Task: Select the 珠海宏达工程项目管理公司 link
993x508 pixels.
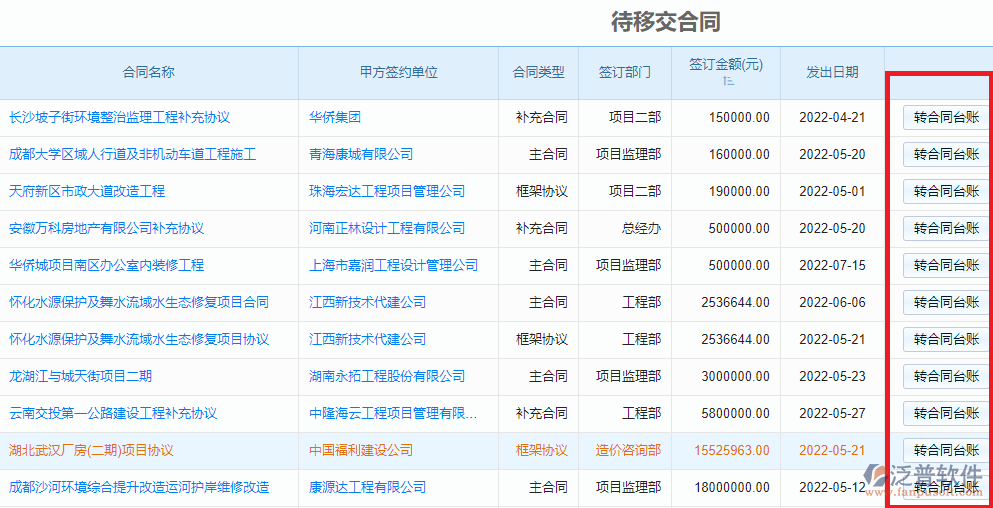Action: 386,191
